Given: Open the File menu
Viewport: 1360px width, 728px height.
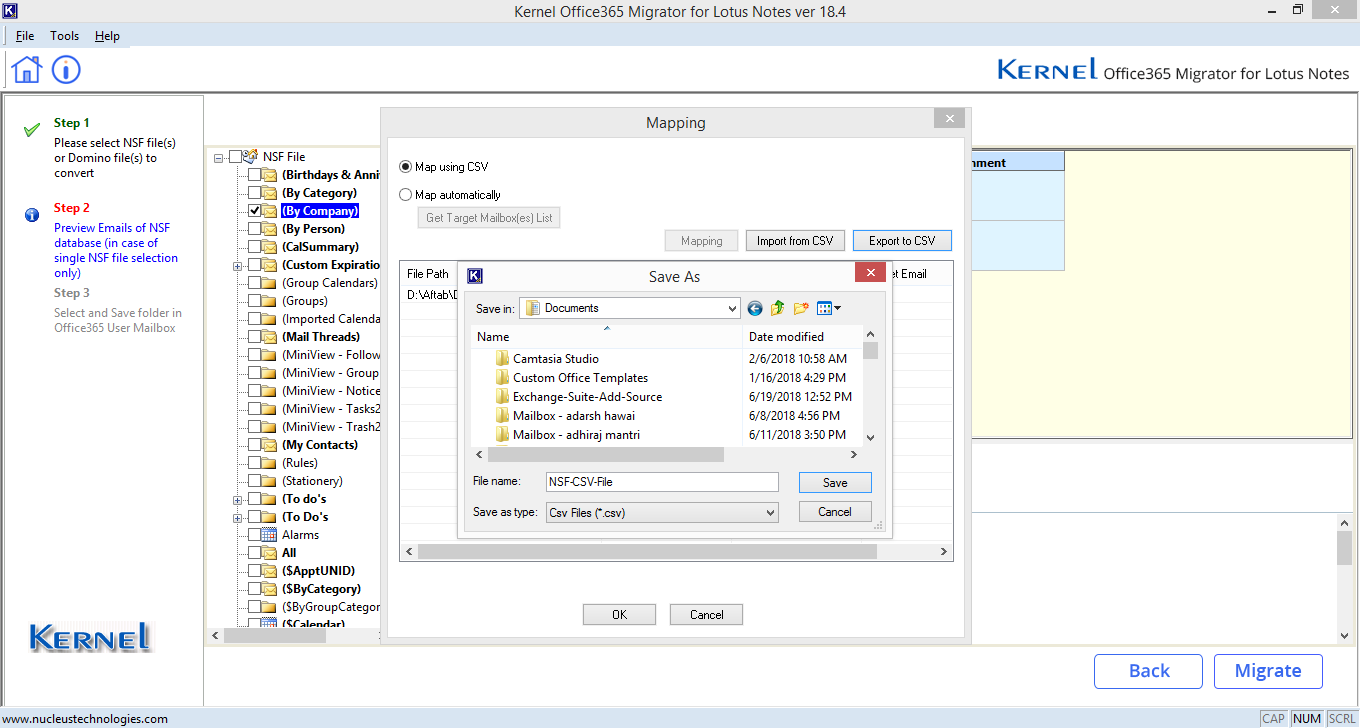Looking at the screenshot, I should [25, 36].
